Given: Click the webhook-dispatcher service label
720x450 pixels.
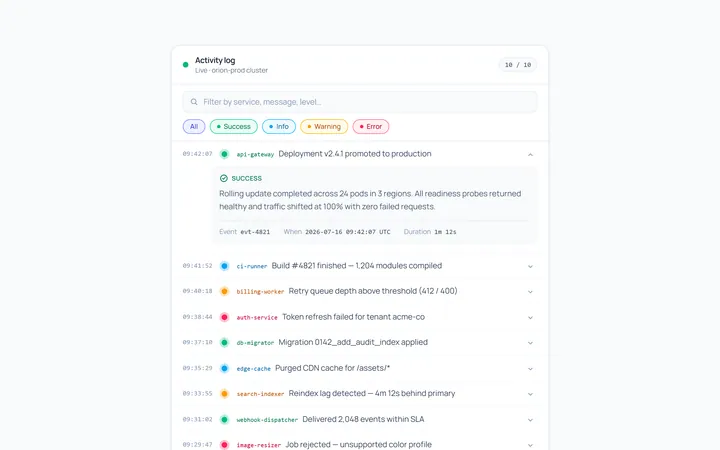Looking at the screenshot, I should tap(267, 420).
